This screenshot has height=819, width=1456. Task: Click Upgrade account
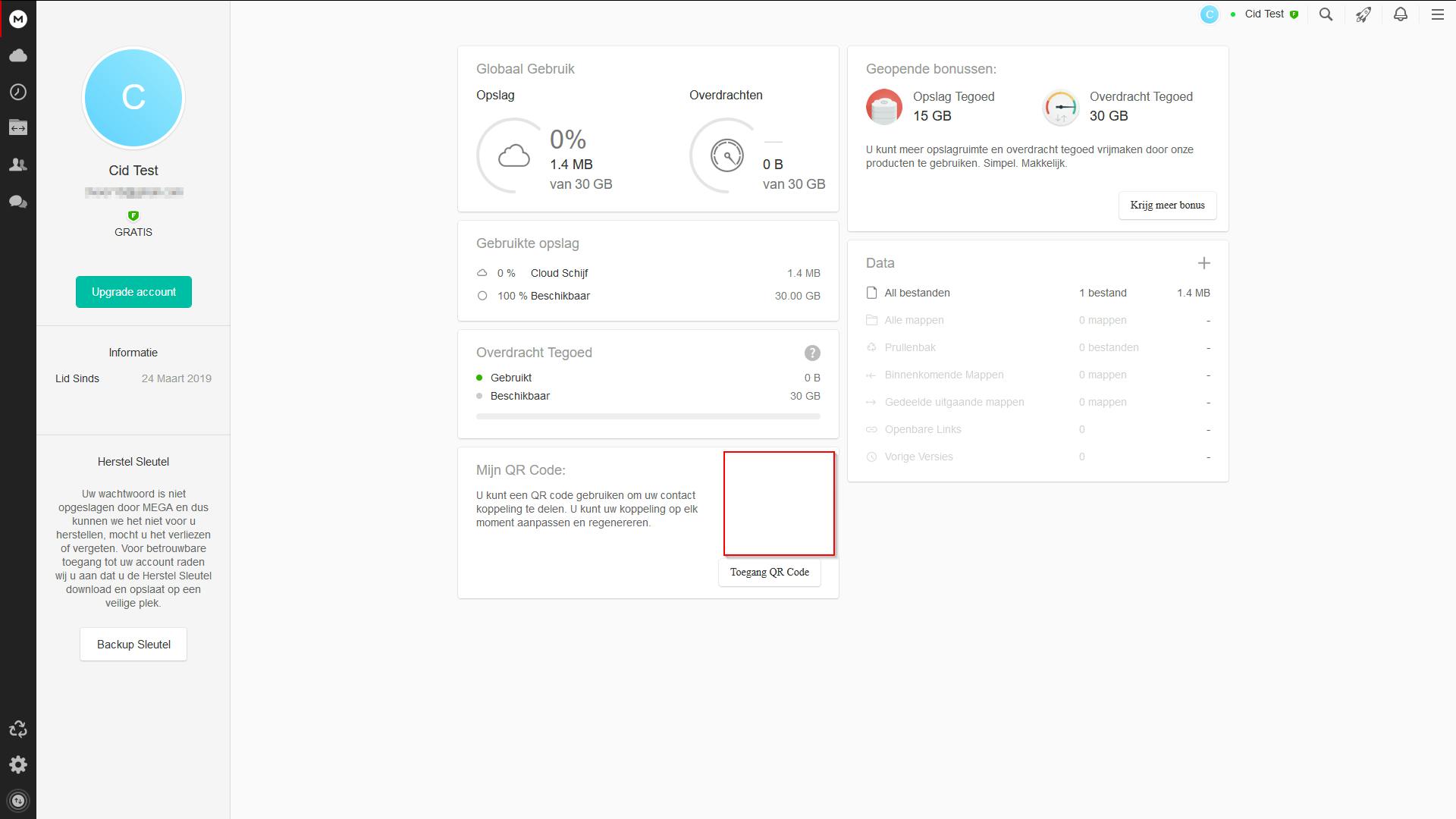click(133, 291)
